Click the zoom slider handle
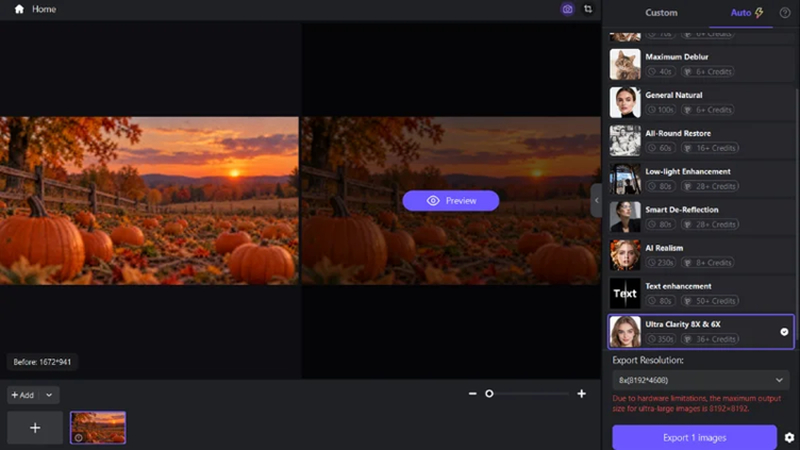 pos(489,394)
